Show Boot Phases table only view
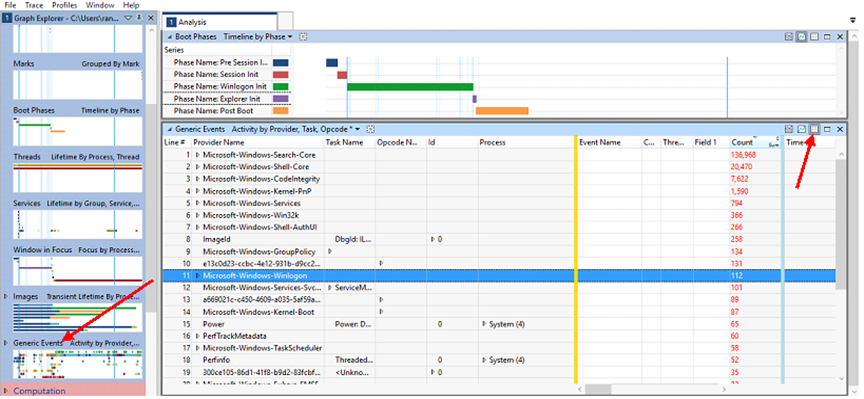The height and width of the screenshot is (399, 864). pyautogui.click(x=814, y=37)
